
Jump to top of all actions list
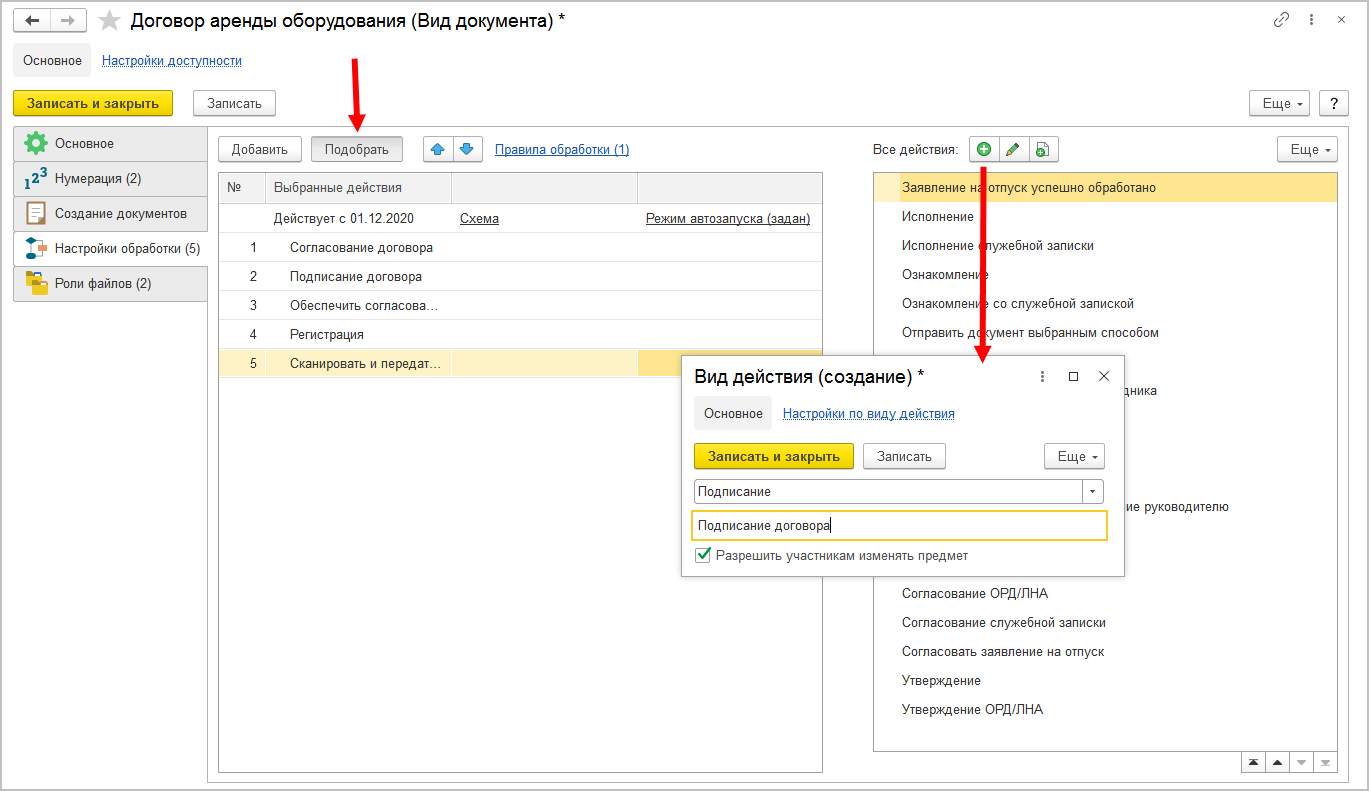coord(1253,763)
